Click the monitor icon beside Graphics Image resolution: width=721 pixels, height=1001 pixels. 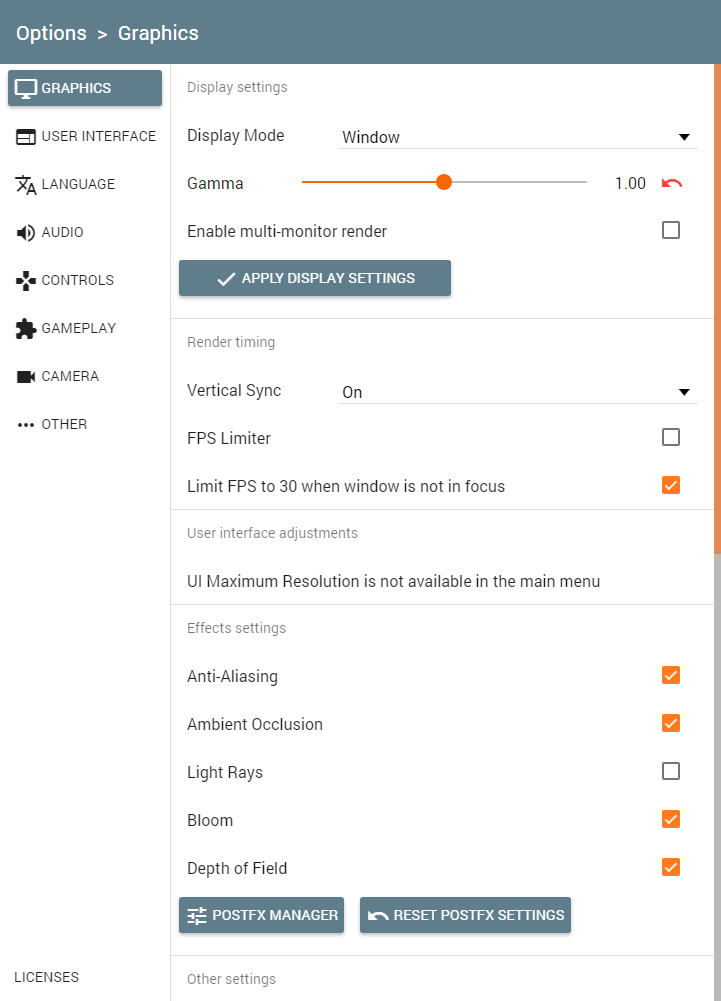point(26,89)
